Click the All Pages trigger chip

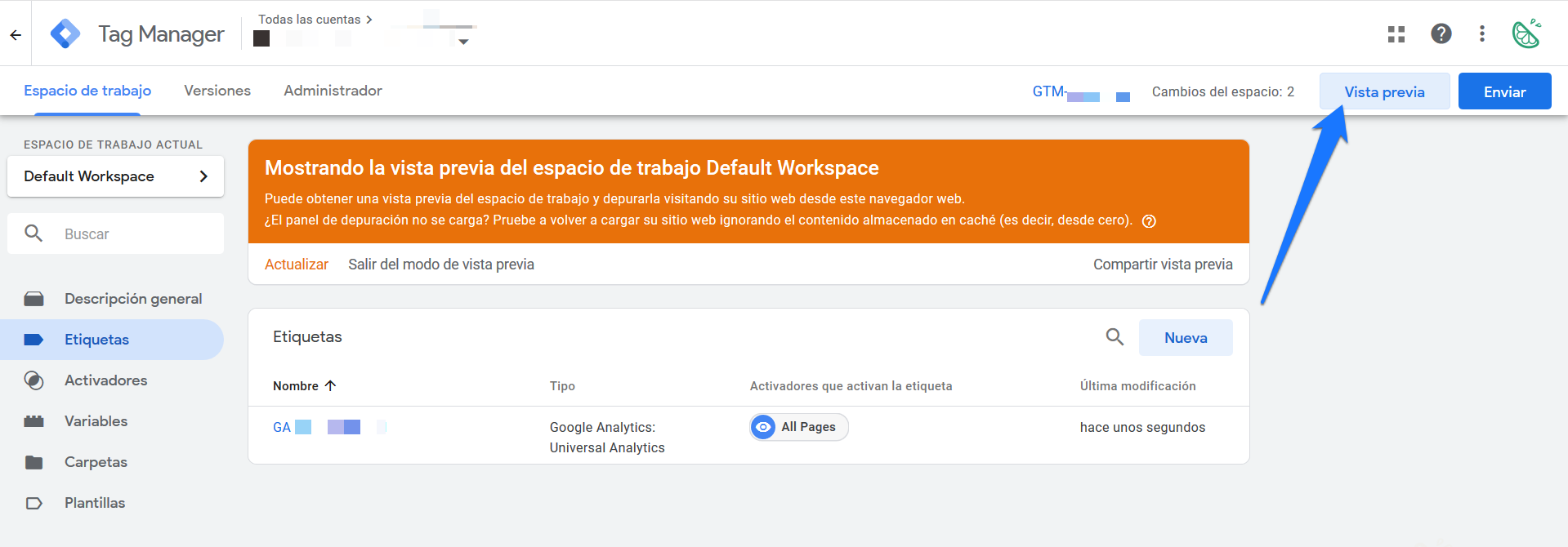point(798,427)
